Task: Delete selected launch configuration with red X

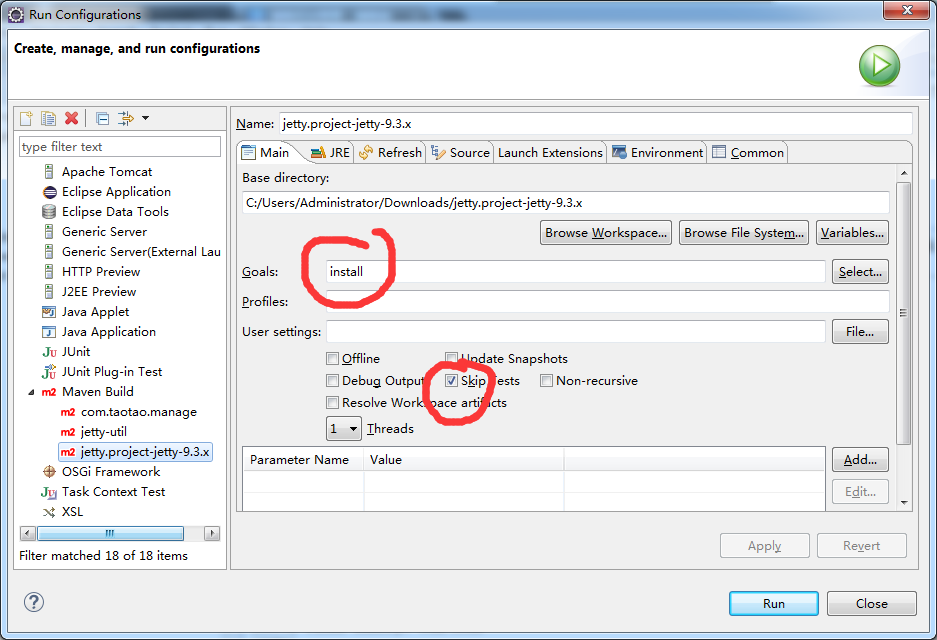Action: [72, 118]
